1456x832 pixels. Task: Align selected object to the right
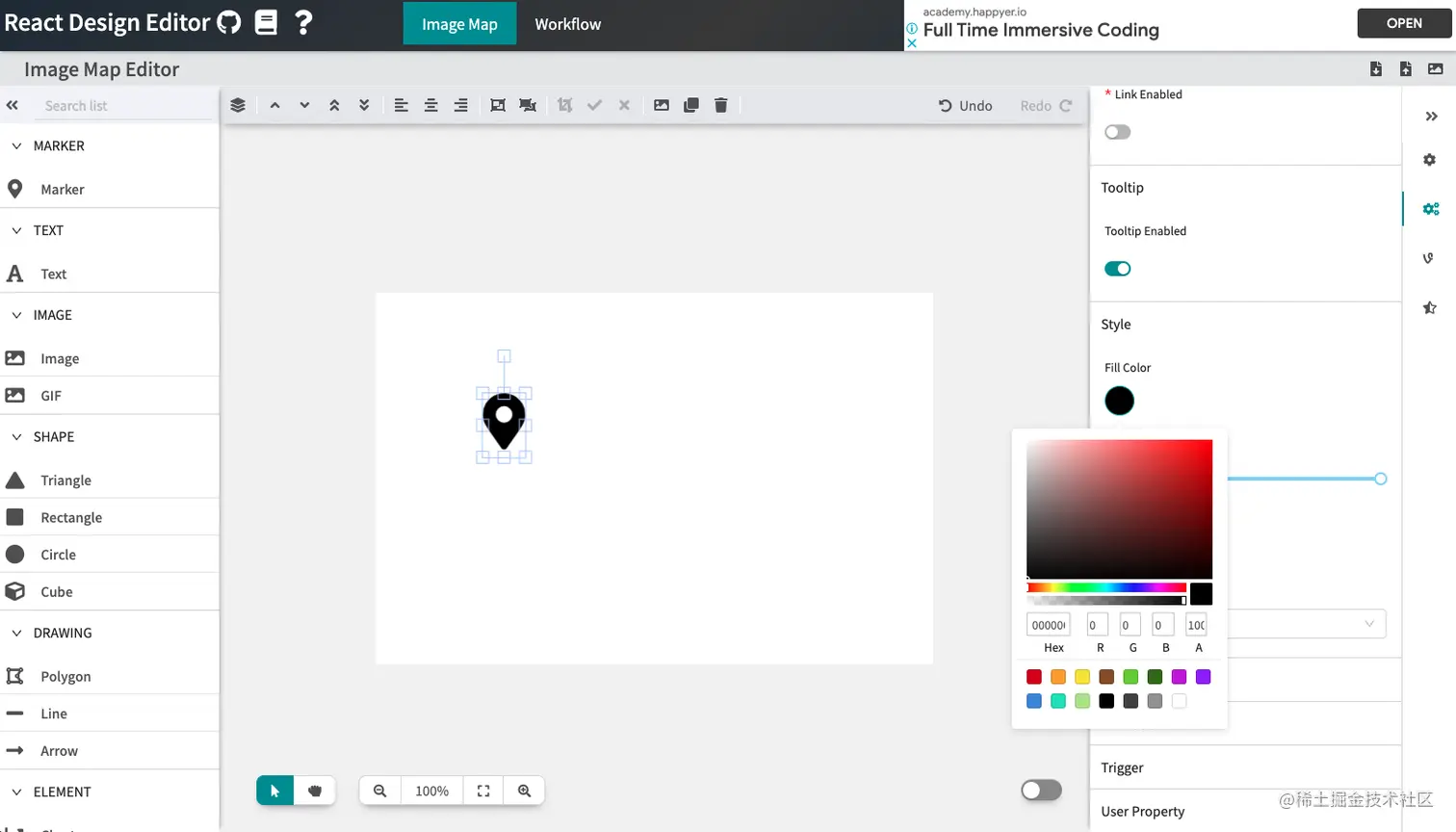point(461,105)
